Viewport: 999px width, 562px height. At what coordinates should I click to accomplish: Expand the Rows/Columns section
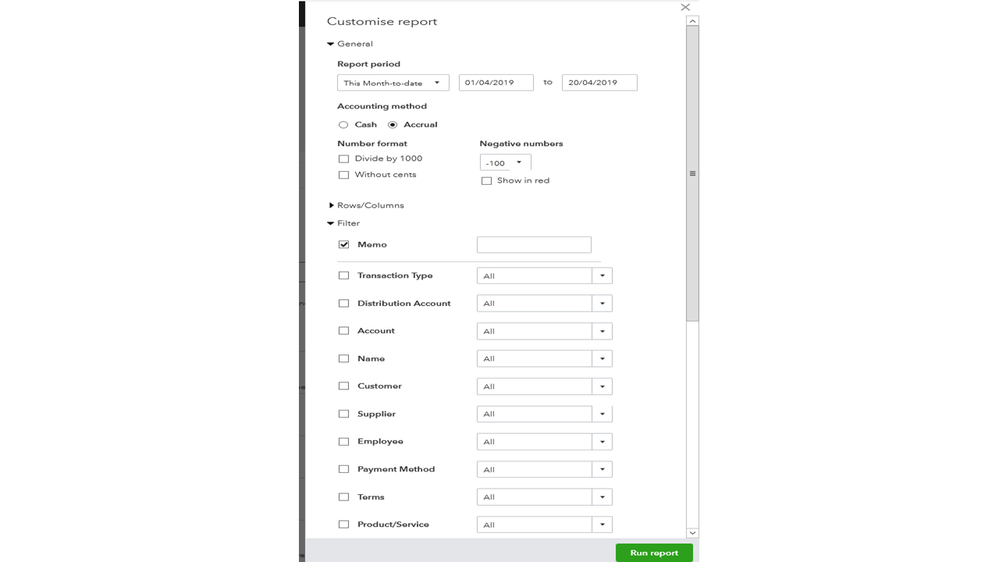pos(331,205)
